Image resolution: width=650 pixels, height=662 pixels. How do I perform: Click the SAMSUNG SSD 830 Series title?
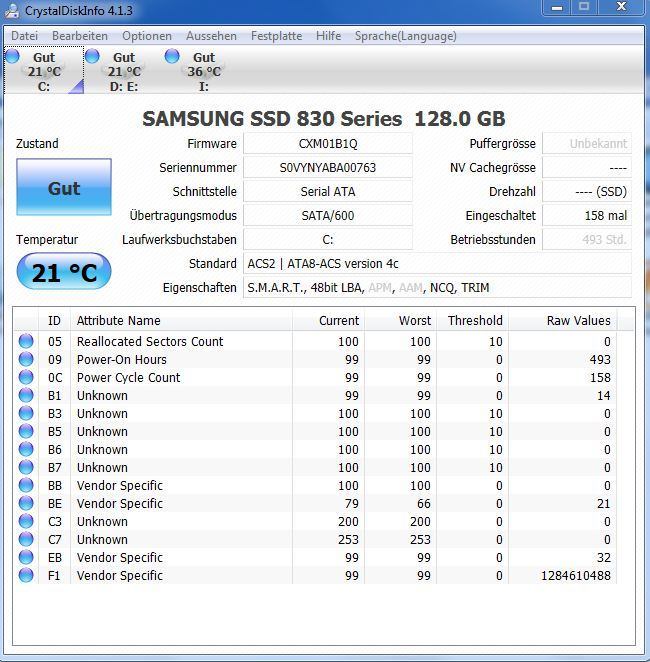(x=324, y=119)
